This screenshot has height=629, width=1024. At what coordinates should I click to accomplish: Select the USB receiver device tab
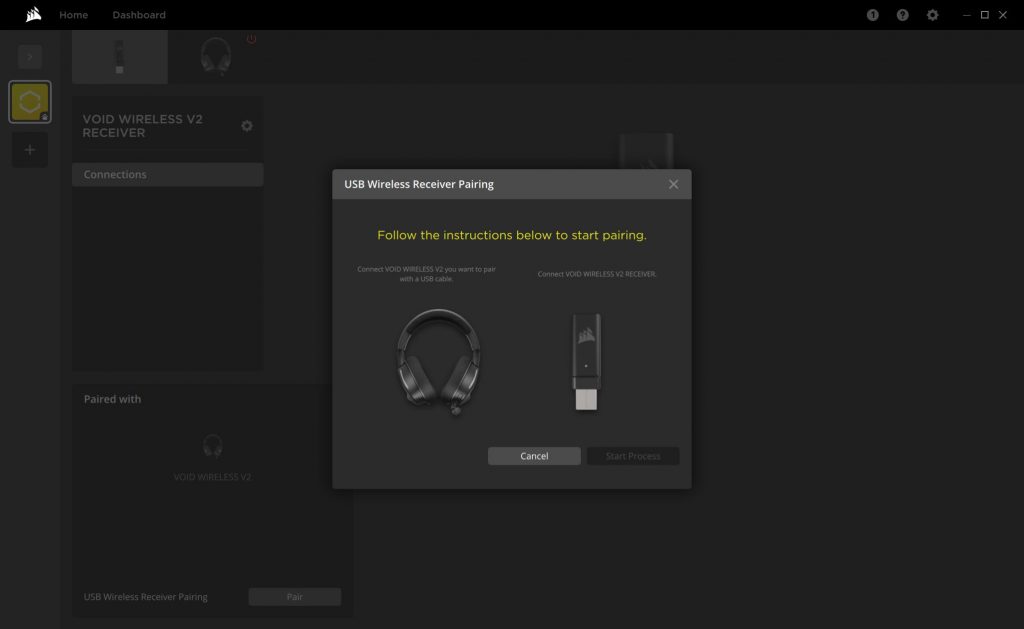[x=120, y=57]
